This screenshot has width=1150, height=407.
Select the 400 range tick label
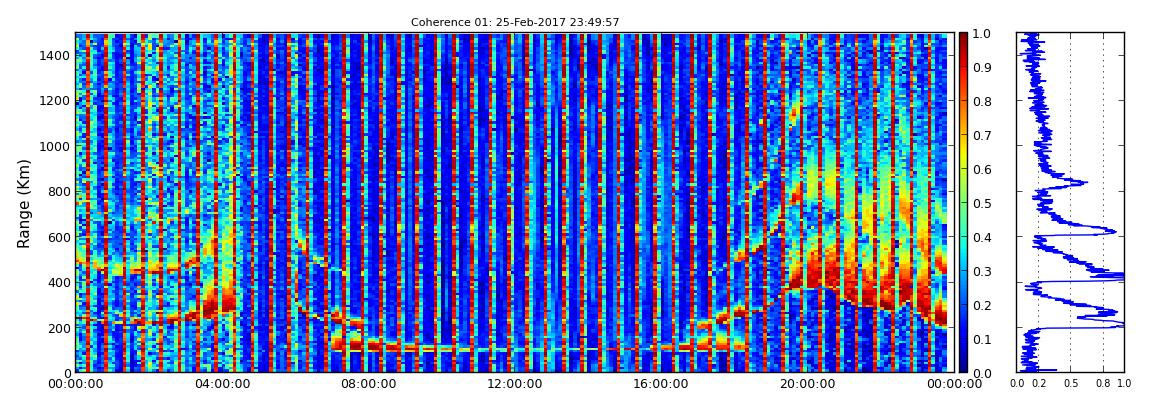tap(57, 282)
